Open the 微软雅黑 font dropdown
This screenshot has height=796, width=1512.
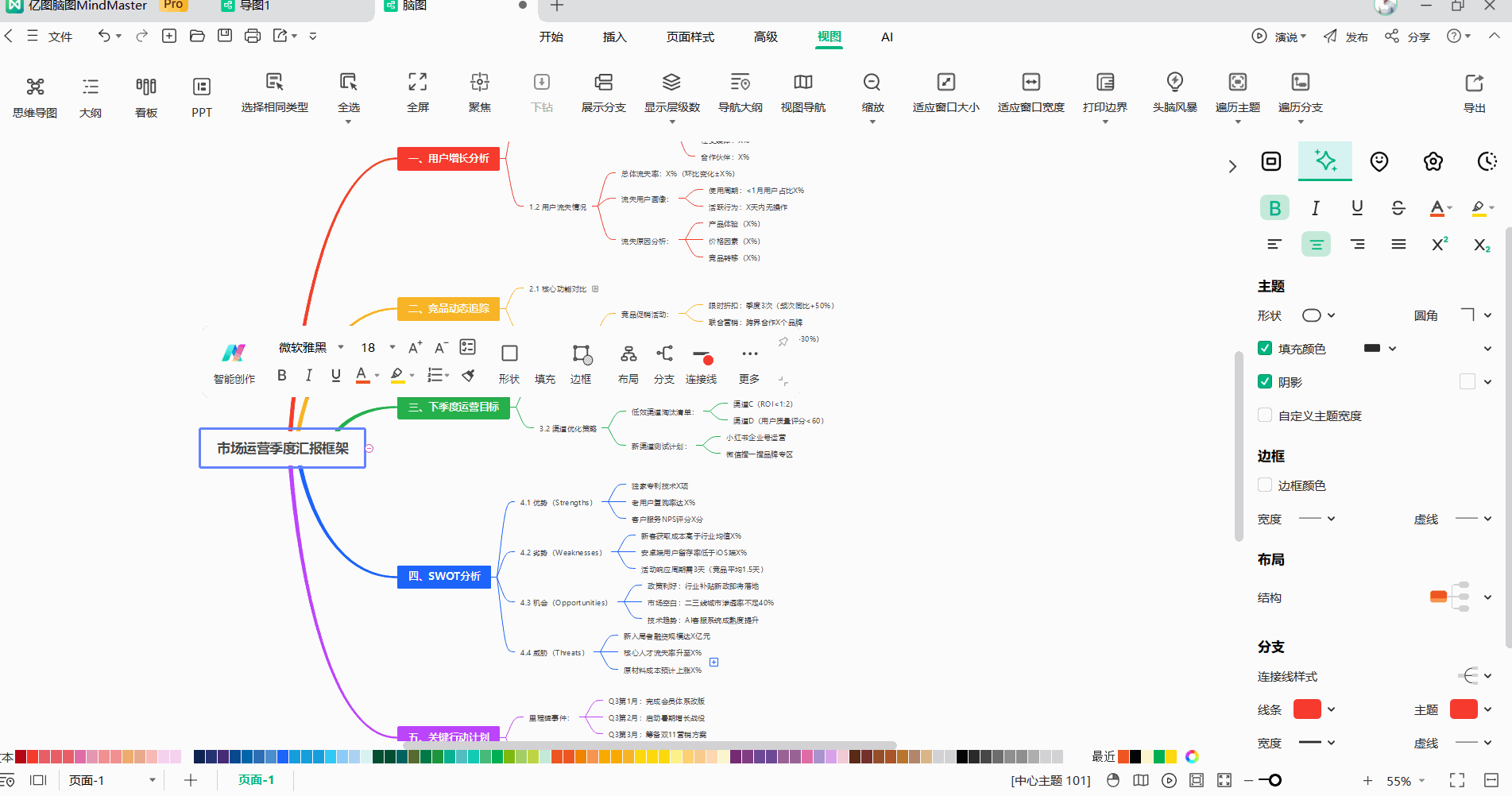click(x=311, y=347)
